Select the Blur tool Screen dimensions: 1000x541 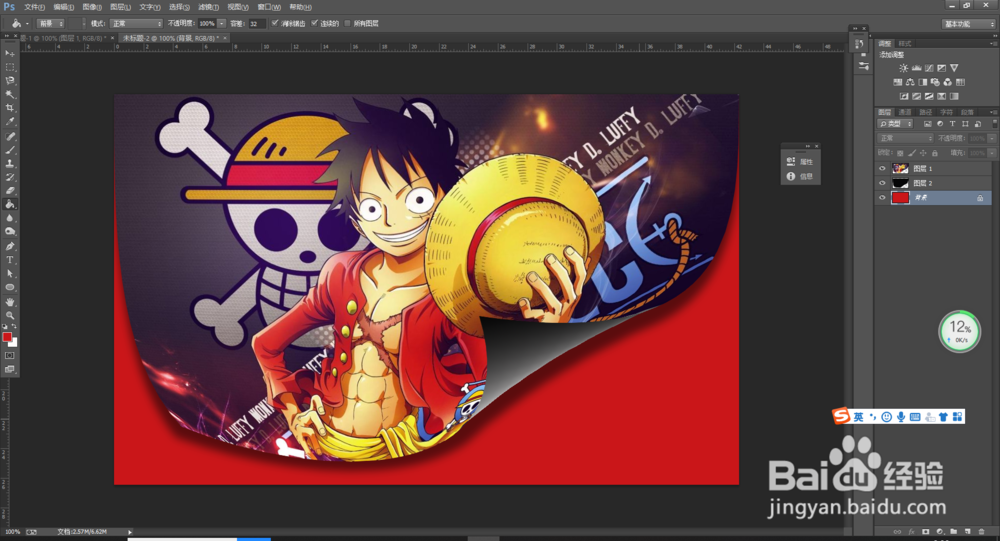pos(10,218)
